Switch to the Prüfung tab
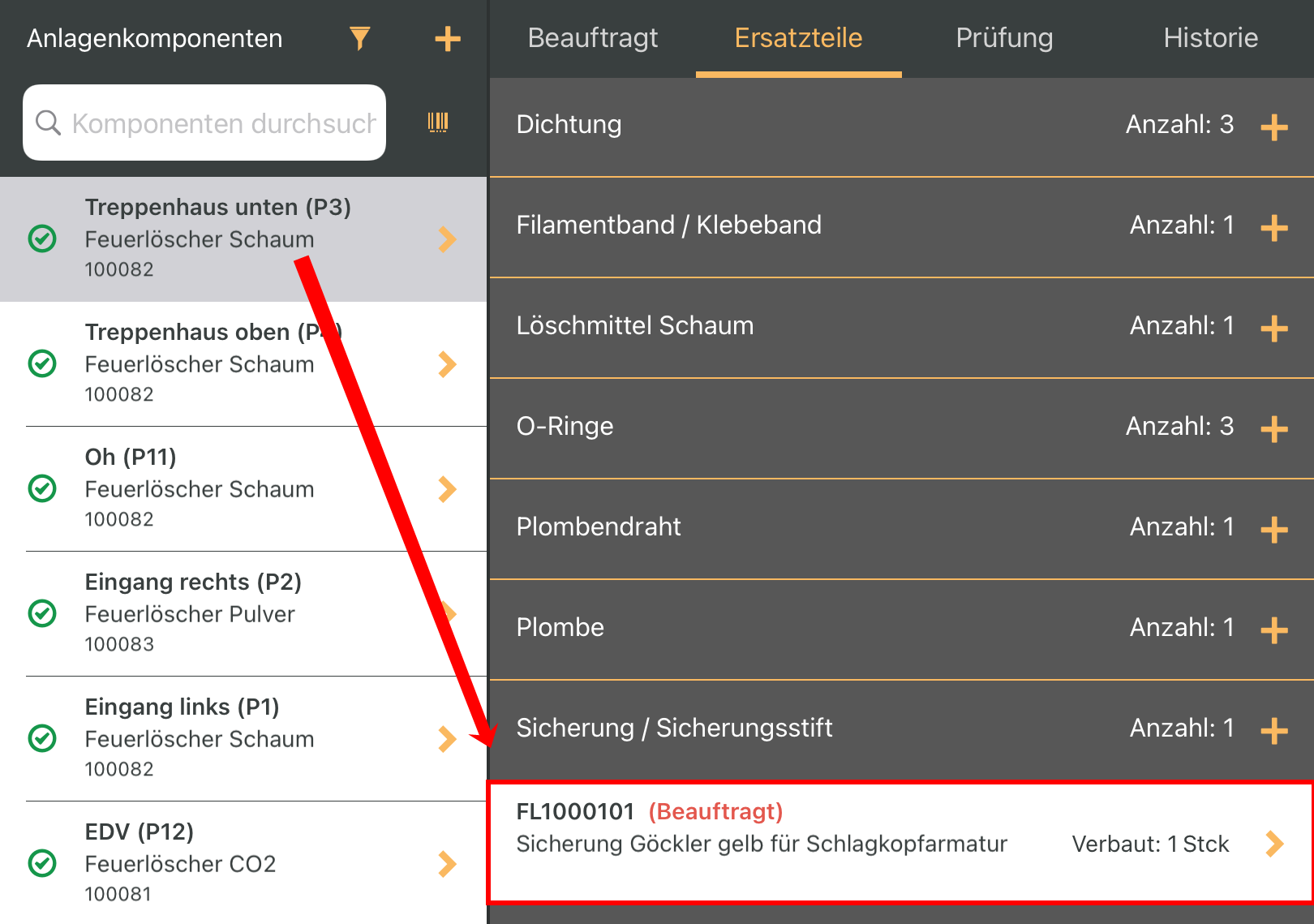Viewport: 1314px width, 924px height. tap(1004, 38)
